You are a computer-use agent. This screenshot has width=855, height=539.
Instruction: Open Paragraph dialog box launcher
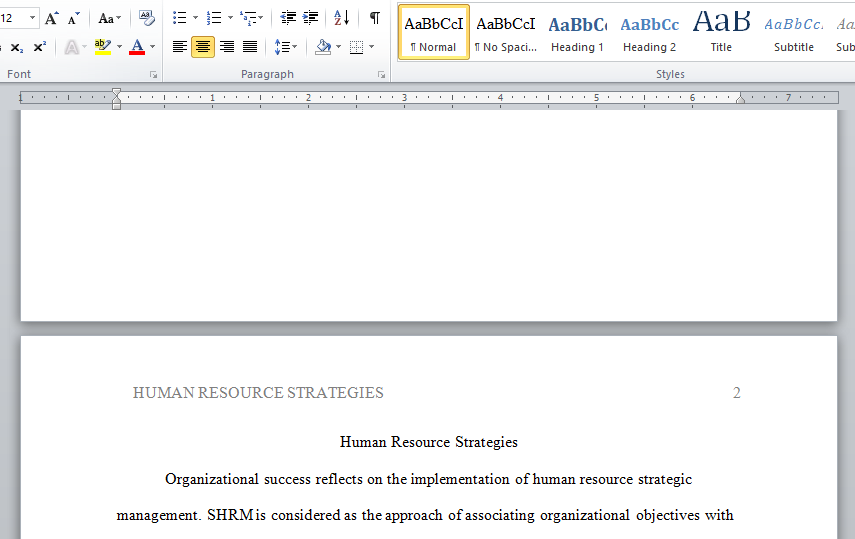(x=381, y=75)
